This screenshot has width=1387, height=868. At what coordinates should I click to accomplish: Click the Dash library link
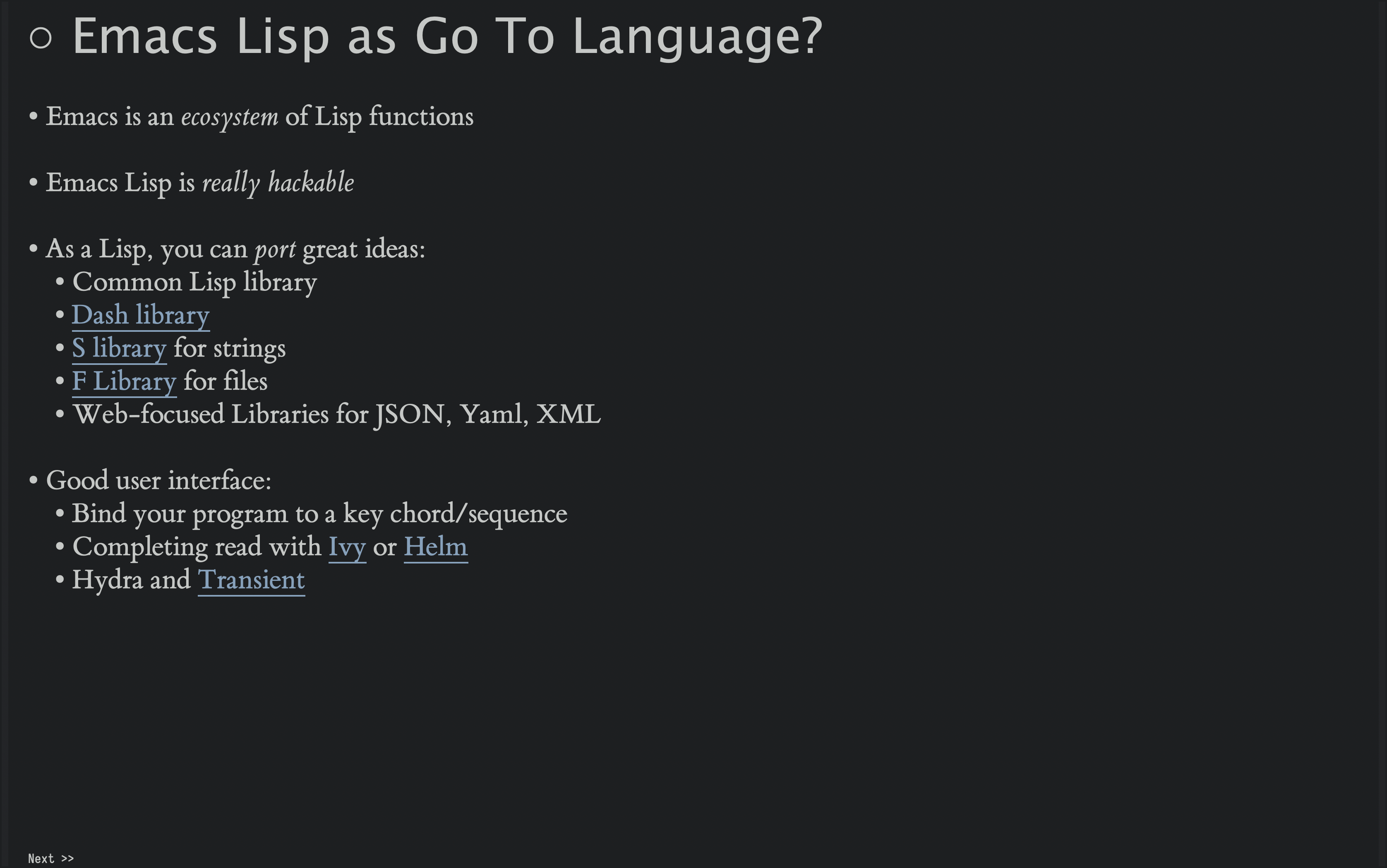point(140,315)
